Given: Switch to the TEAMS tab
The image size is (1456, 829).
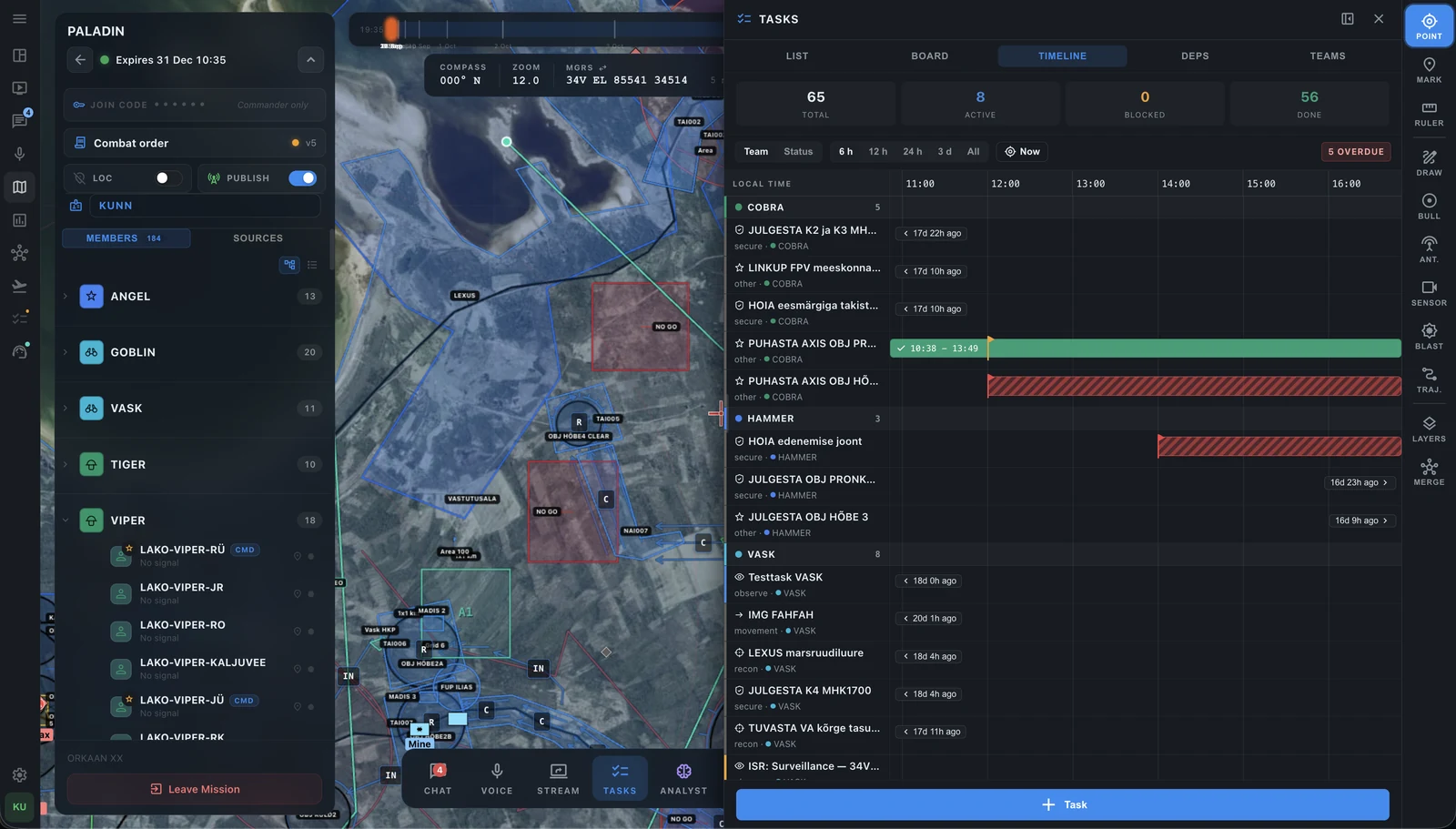Looking at the screenshot, I should (1328, 56).
